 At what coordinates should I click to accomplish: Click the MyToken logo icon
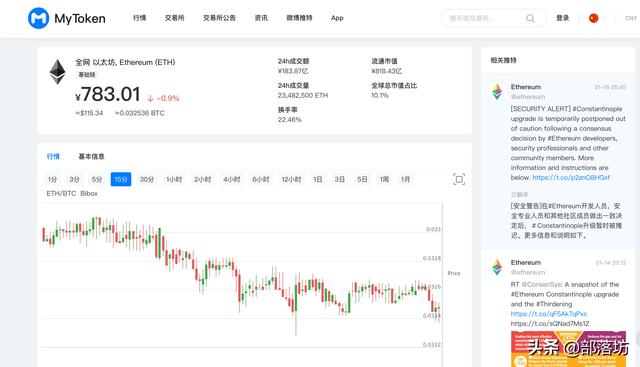pos(38,18)
